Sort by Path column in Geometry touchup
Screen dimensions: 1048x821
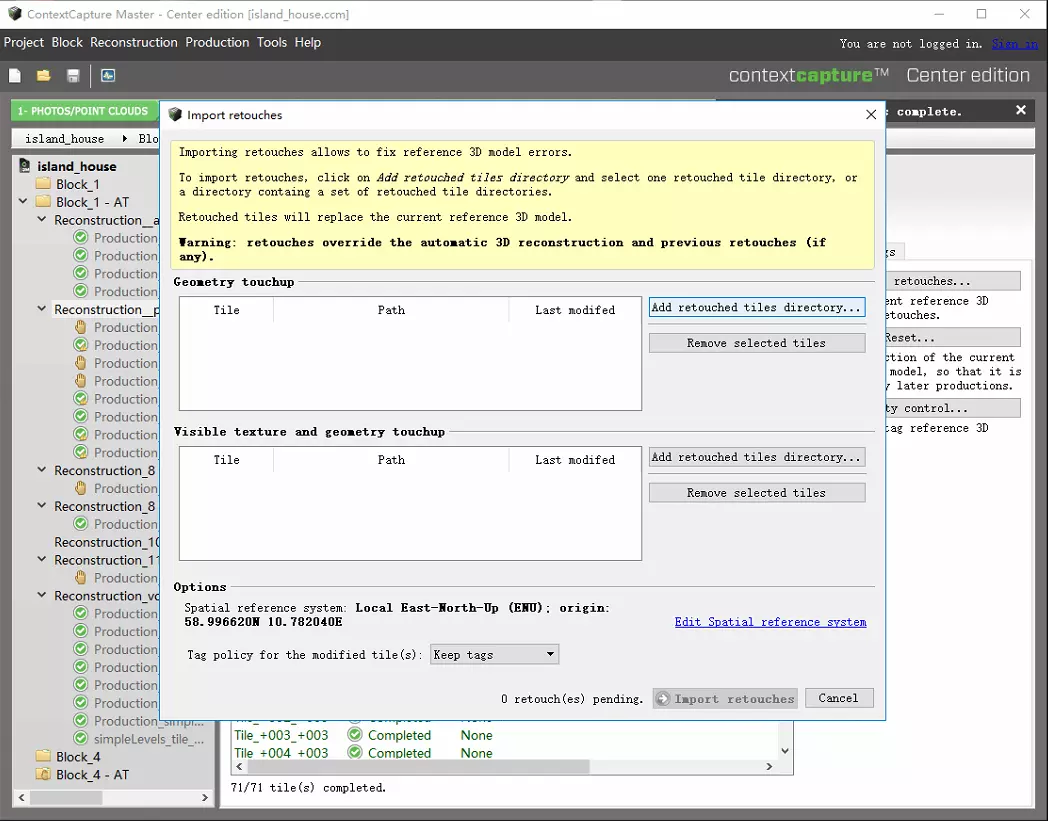(x=391, y=310)
